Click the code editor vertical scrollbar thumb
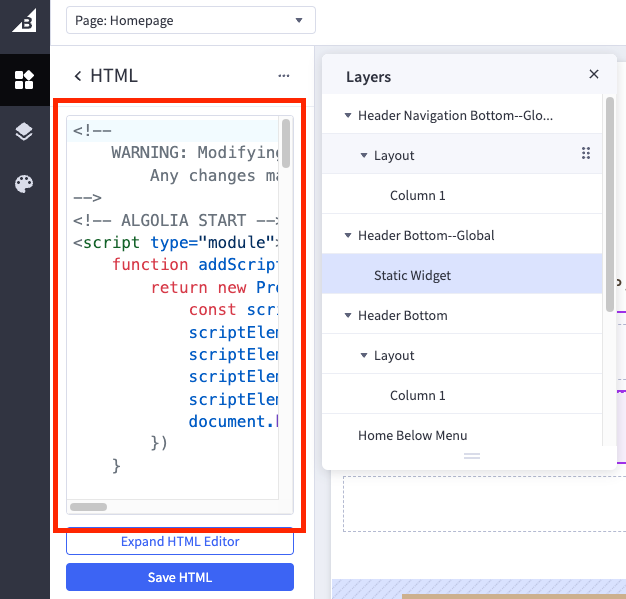626x599 pixels. pos(286,143)
